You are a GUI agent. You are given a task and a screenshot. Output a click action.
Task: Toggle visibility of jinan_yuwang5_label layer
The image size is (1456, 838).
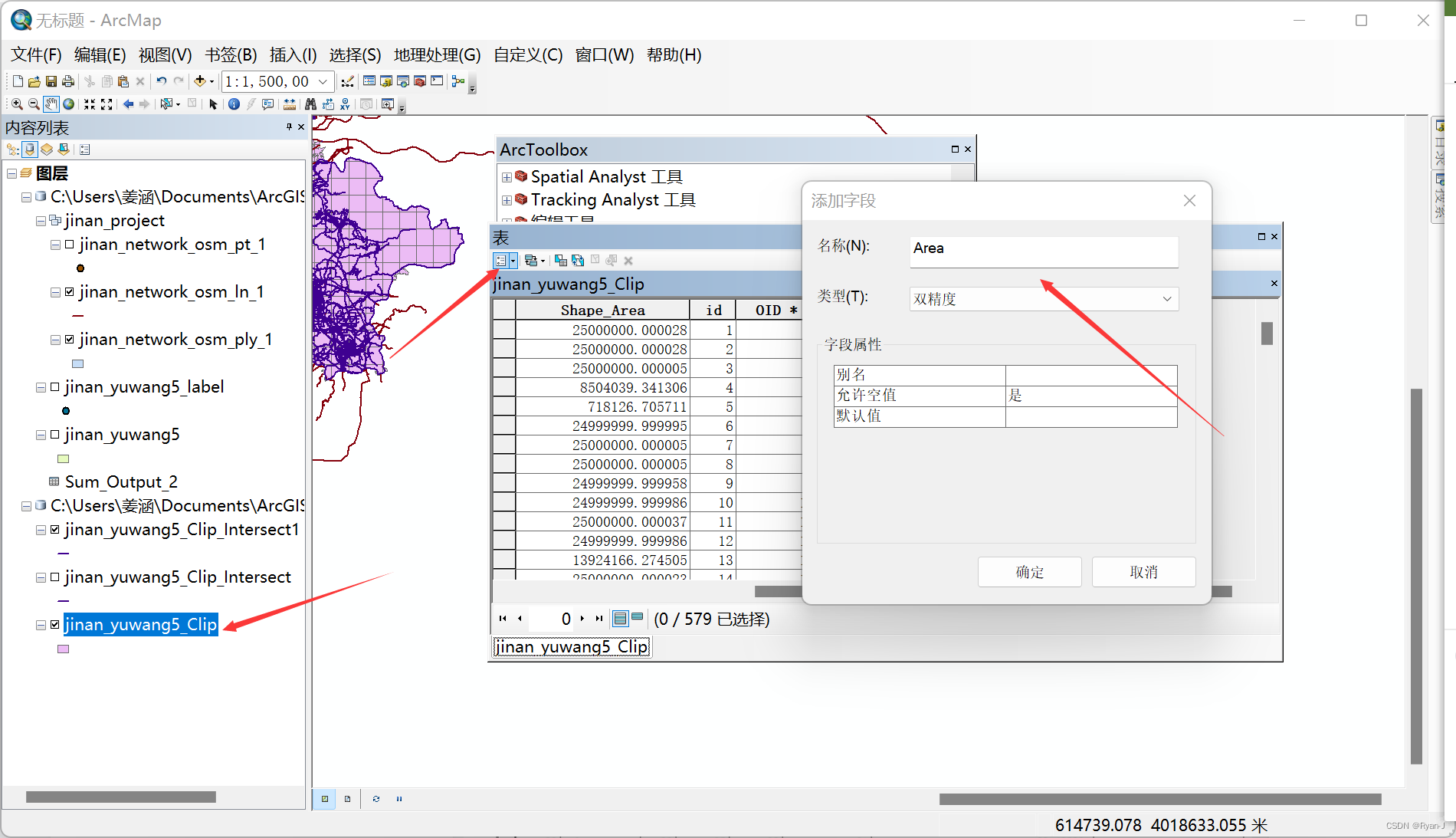tap(55, 387)
